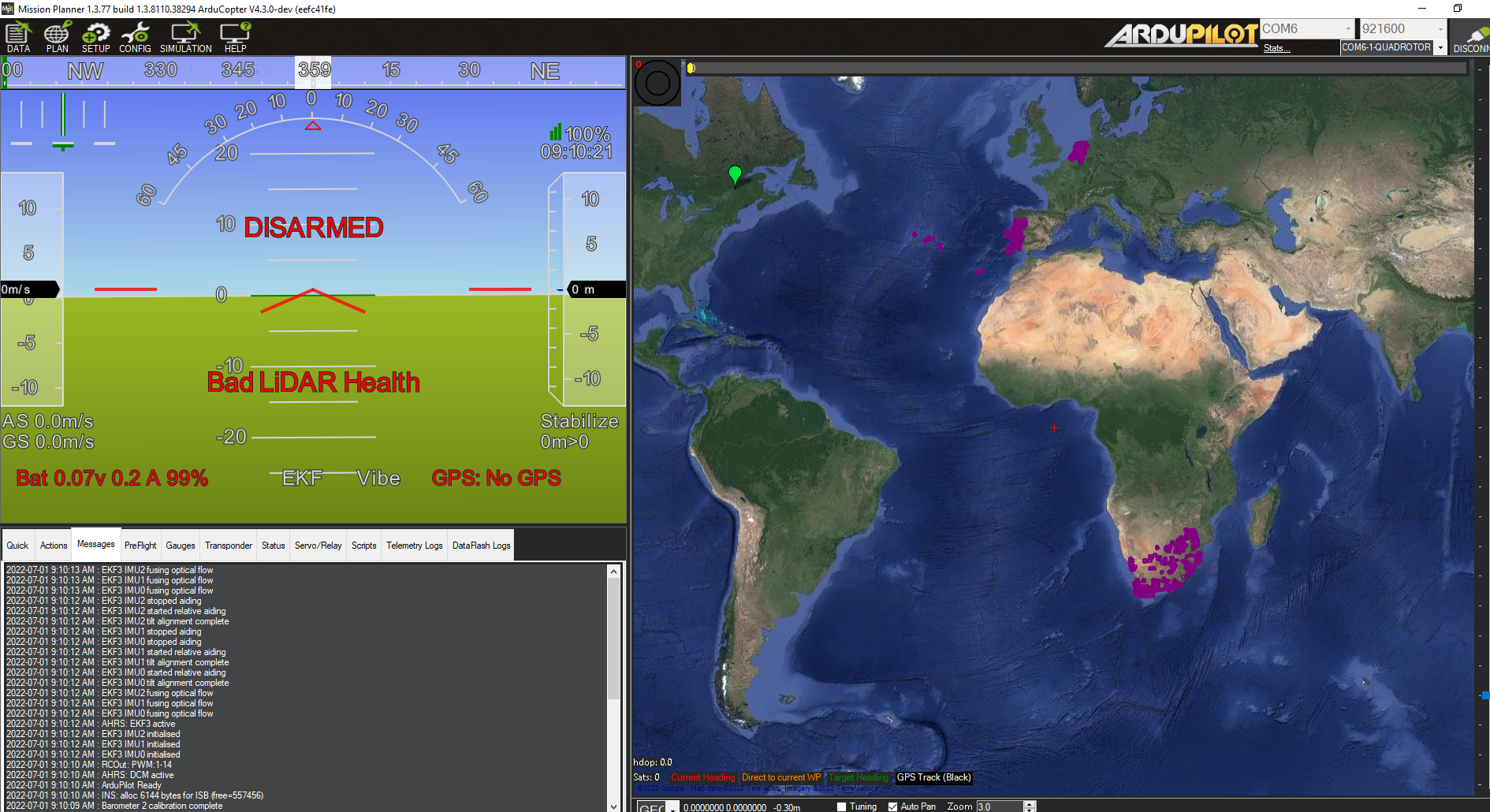Open the HELP screen
Viewport: 1490px width, 812px height.
tap(235, 37)
